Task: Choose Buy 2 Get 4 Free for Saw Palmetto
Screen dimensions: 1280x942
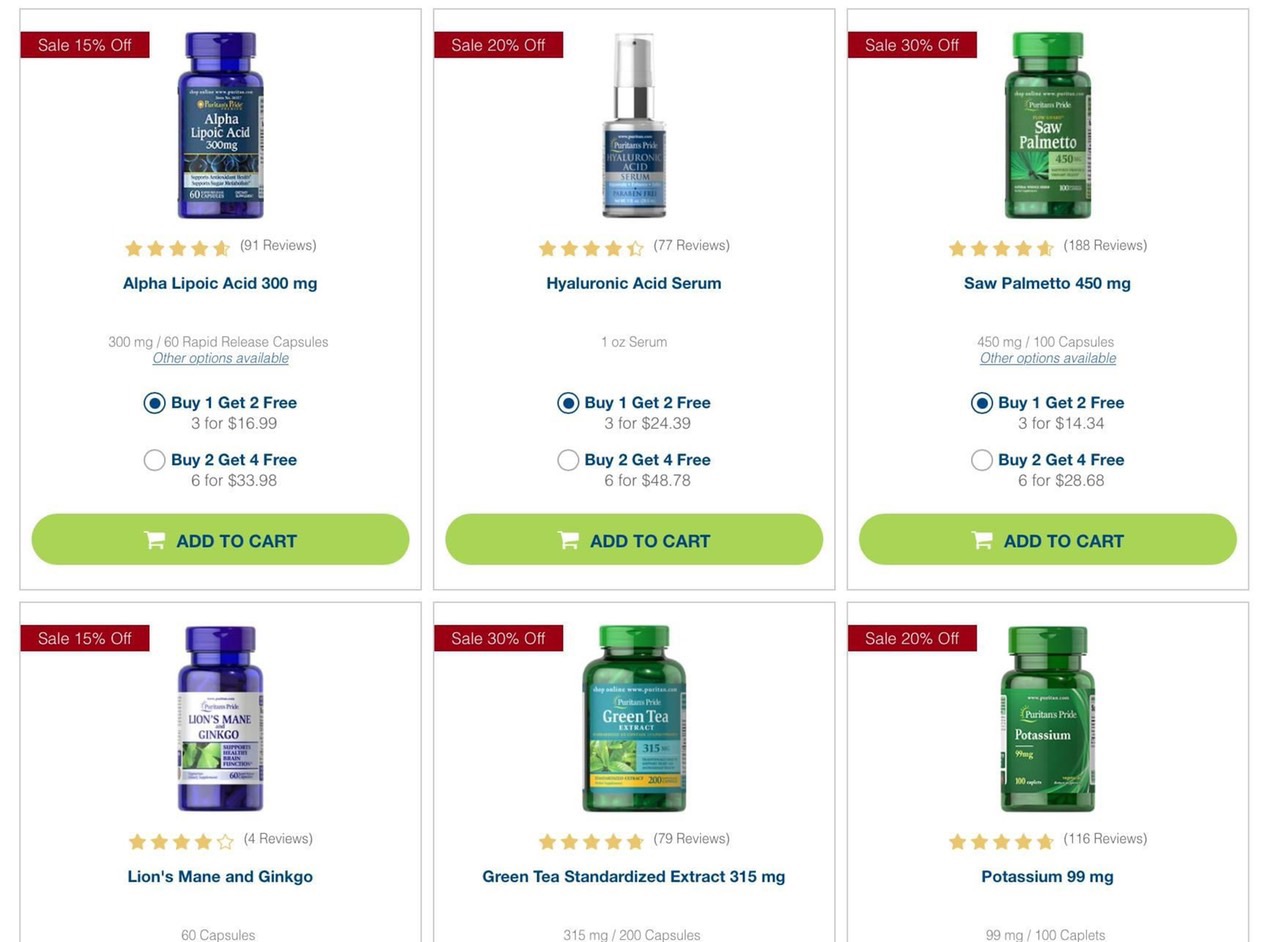Action: [x=982, y=460]
